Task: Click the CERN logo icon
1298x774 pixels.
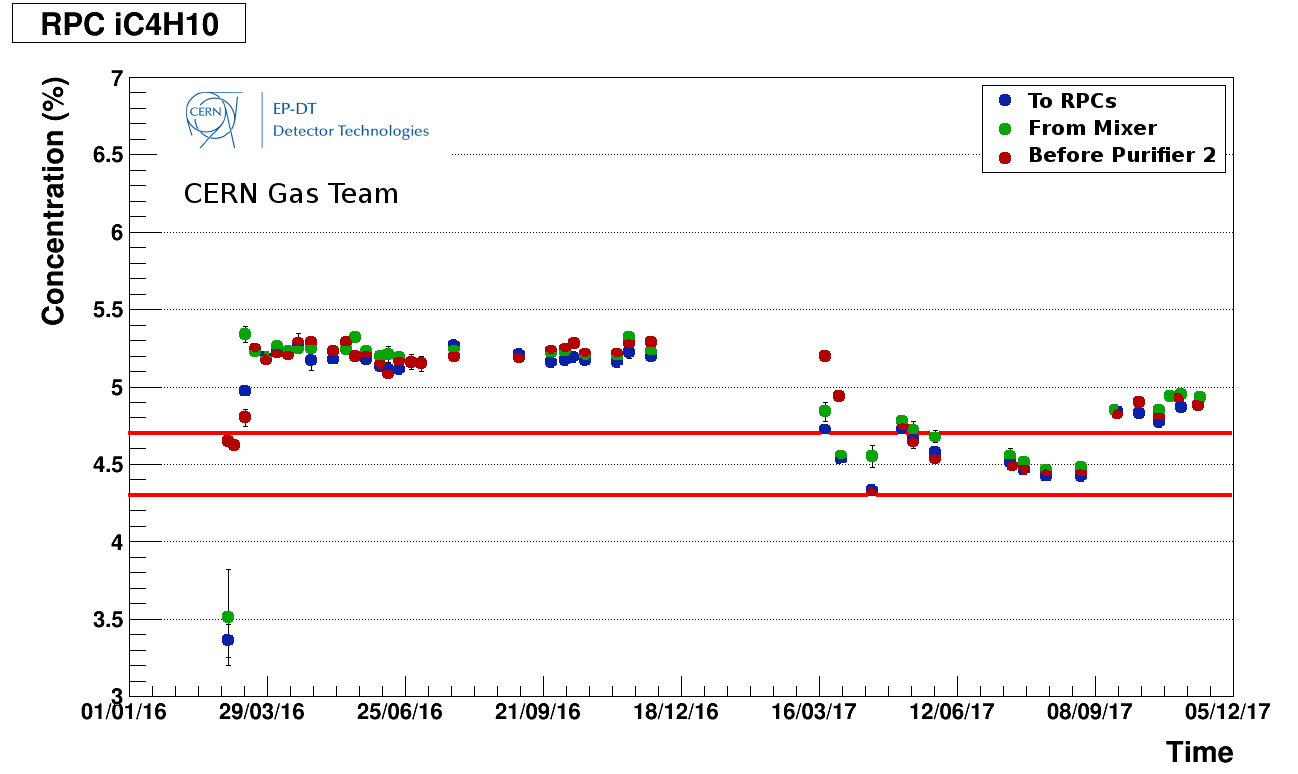Action: coord(213,118)
